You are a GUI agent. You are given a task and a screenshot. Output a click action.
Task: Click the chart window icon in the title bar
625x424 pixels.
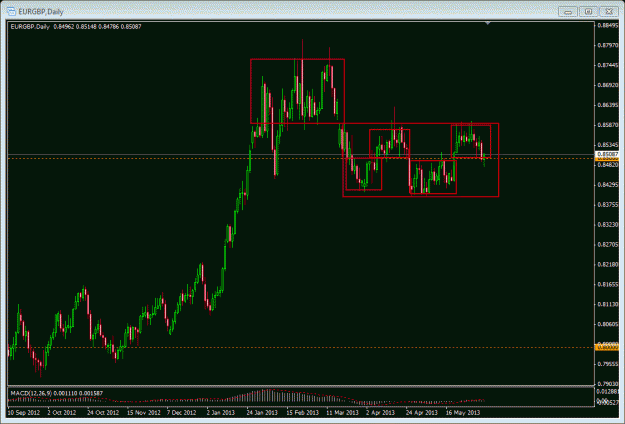click(11, 11)
